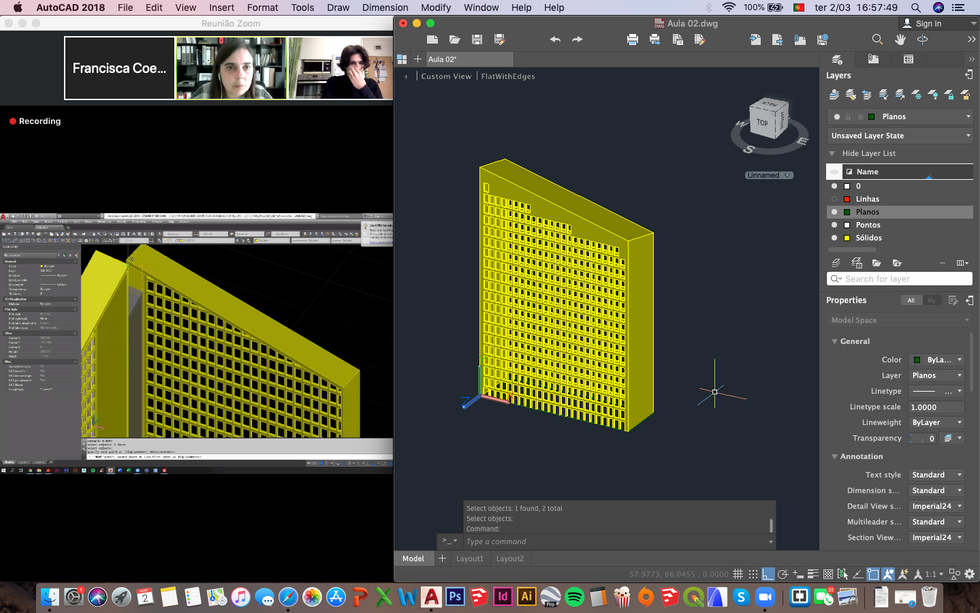Viewport: 980px width, 613px height.
Task: Click the Custom View viewport label
Action: coord(446,76)
